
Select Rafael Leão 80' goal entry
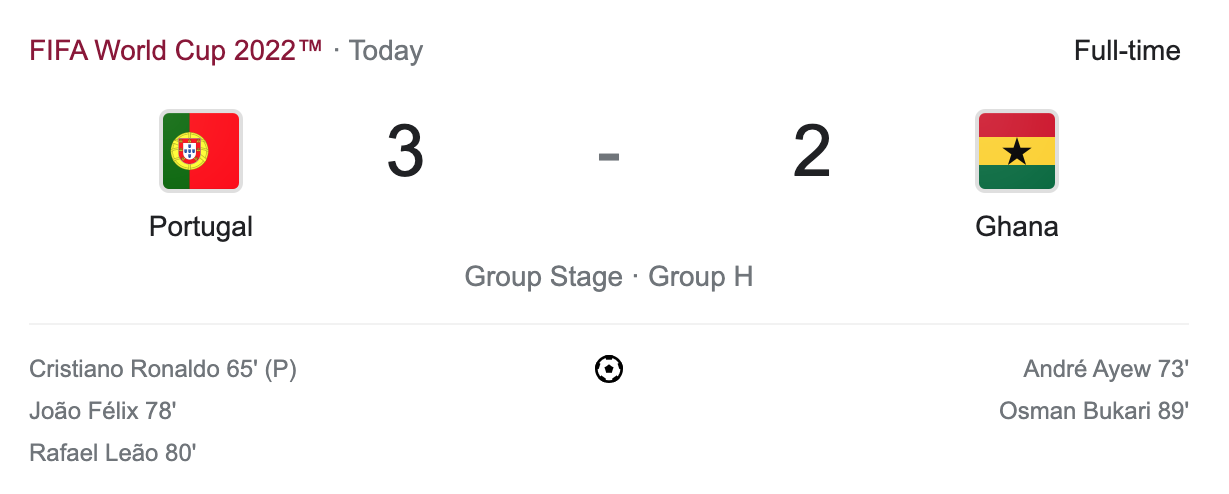click(x=112, y=453)
